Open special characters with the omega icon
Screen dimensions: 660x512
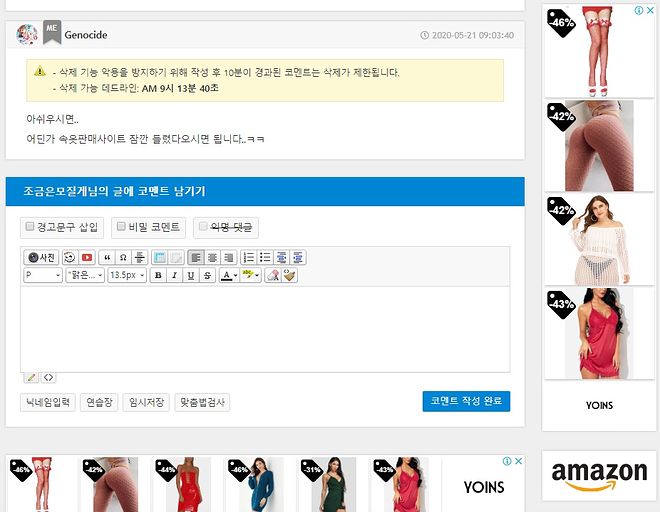(x=123, y=257)
